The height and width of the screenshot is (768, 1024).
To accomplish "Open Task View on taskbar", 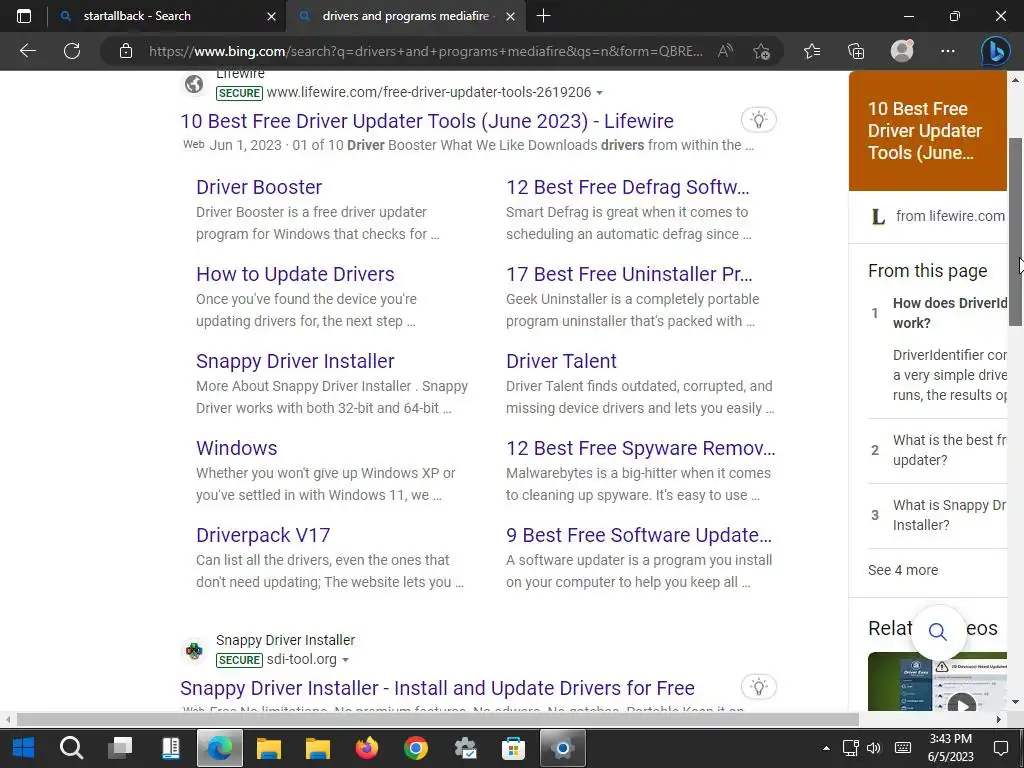I will coord(120,748).
